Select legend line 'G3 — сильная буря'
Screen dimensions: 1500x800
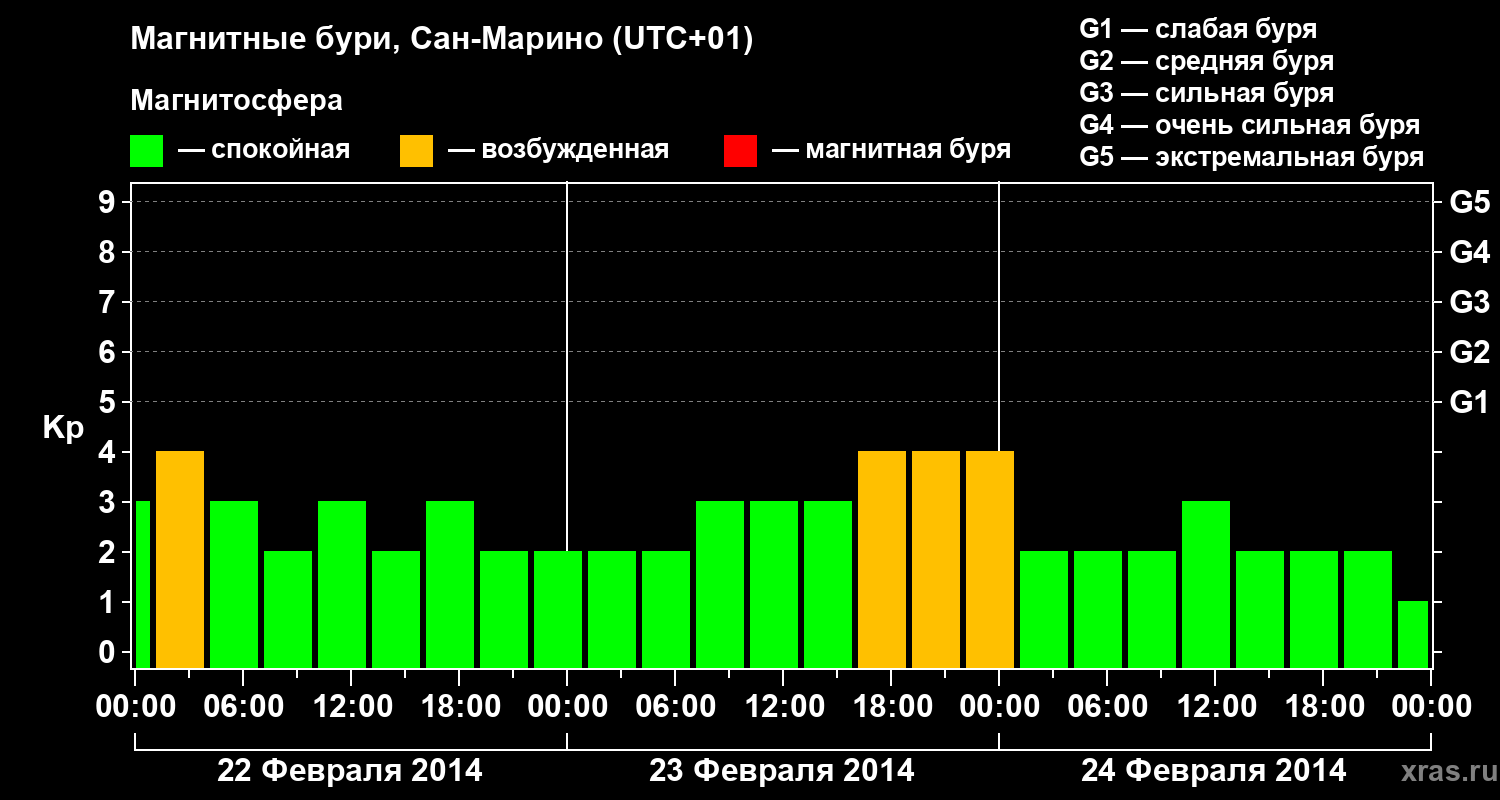coord(1207,93)
